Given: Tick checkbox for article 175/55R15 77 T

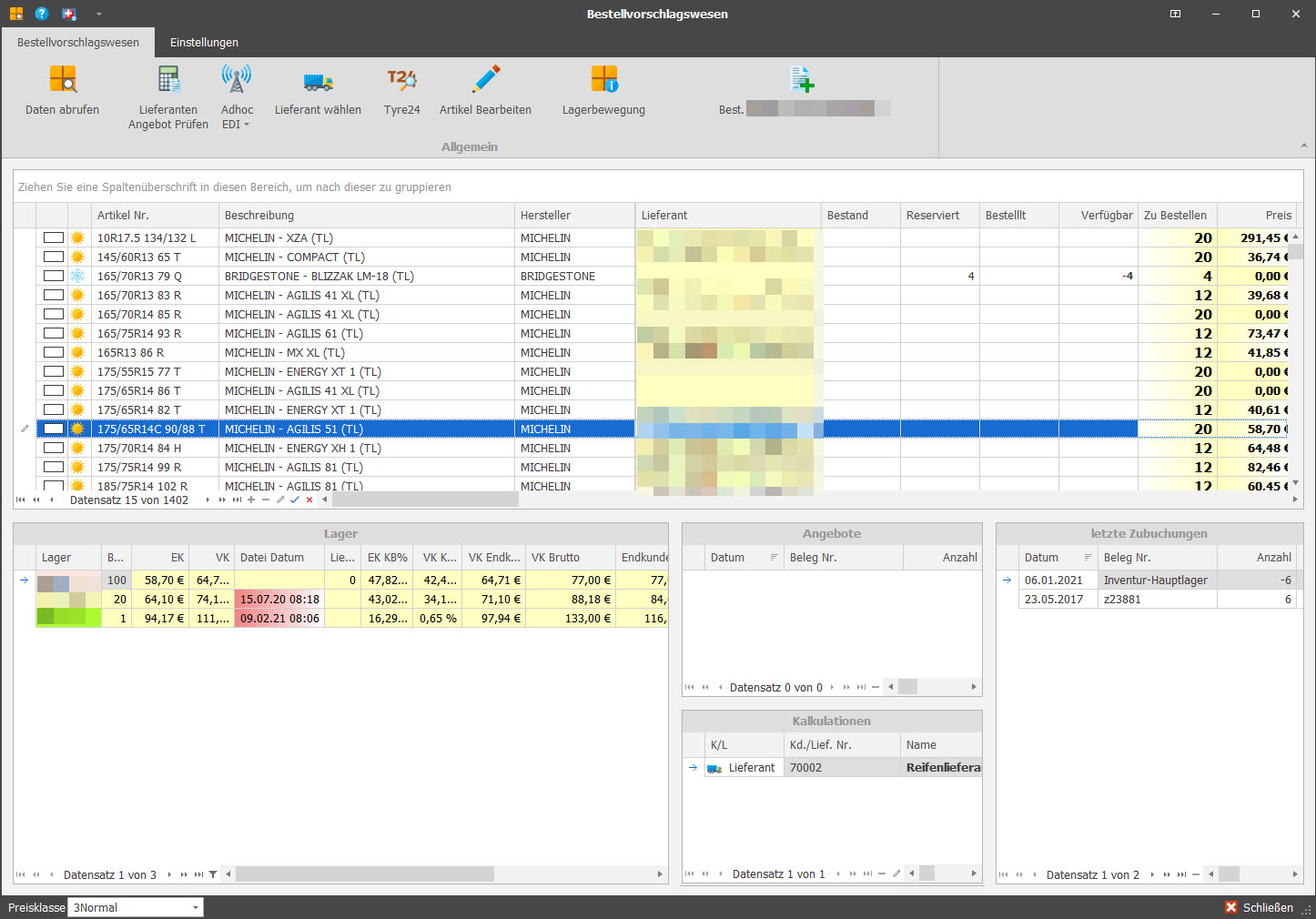Looking at the screenshot, I should 54,371.
